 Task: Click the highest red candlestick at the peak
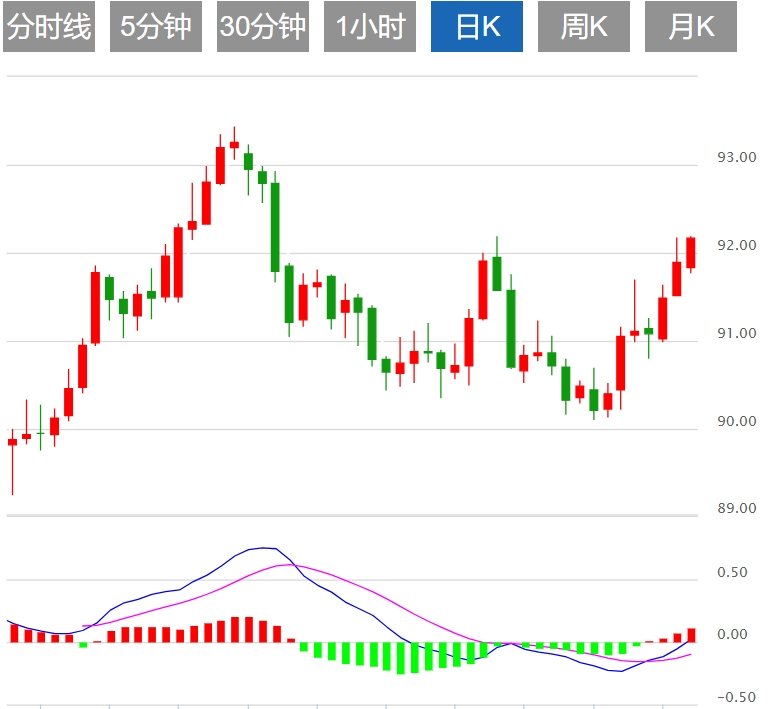tap(234, 144)
